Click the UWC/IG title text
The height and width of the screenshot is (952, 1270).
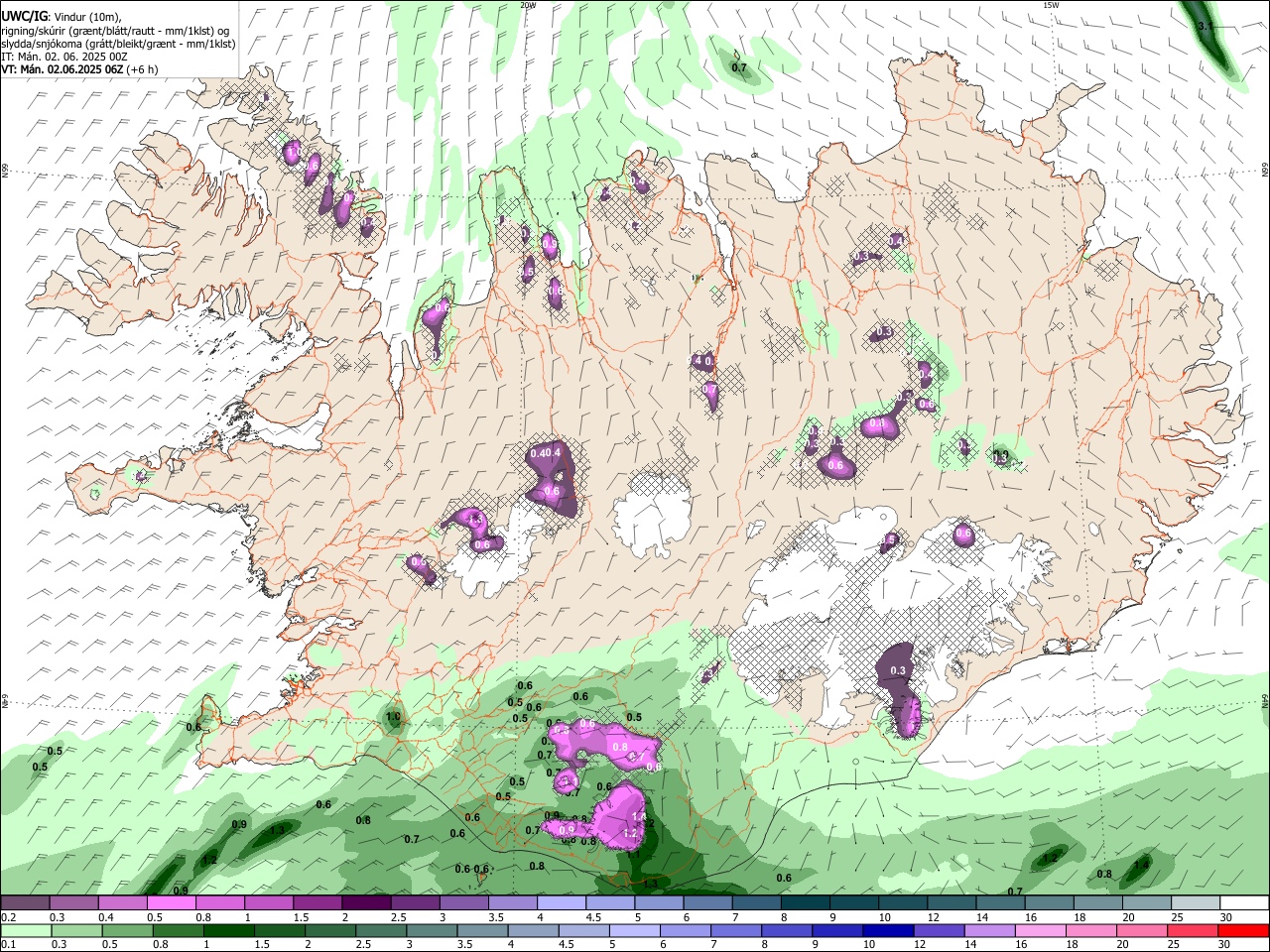pyautogui.click(x=24, y=16)
